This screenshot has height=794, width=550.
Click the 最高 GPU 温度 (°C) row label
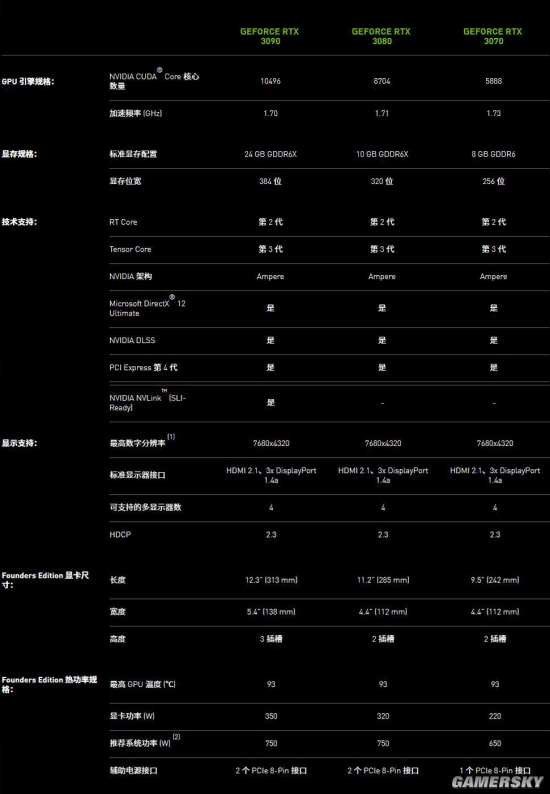pos(142,684)
